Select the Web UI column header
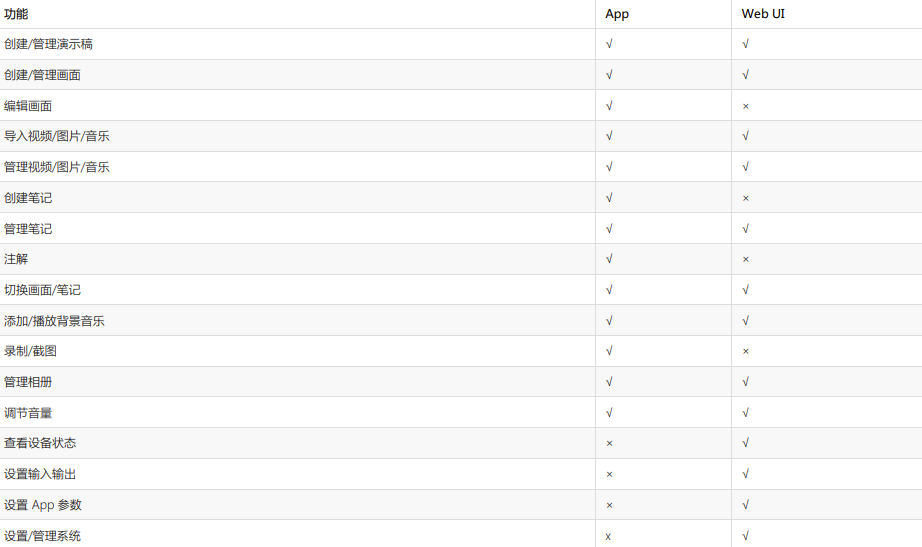 [763, 14]
